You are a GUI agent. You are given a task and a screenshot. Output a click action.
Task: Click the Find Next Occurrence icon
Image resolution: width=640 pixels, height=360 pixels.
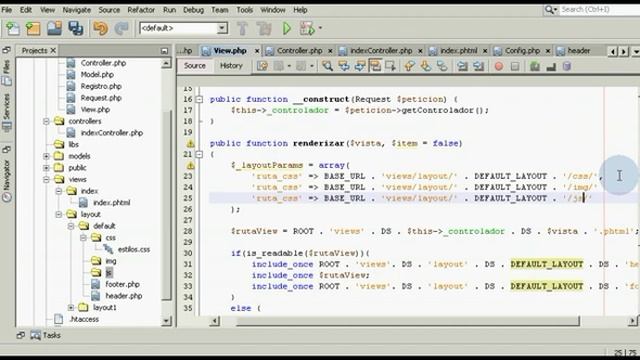pyautogui.click(x=359, y=66)
